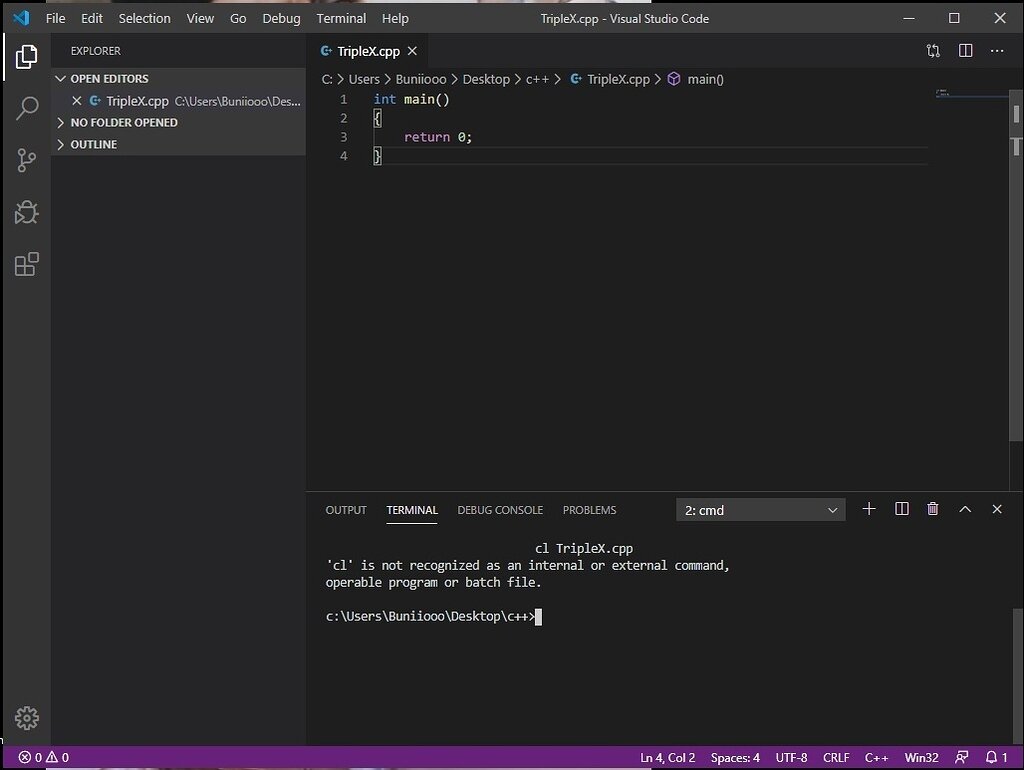Viewport: 1024px width, 770px height.
Task: Split the terminal panel
Action: (x=901, y=509)
